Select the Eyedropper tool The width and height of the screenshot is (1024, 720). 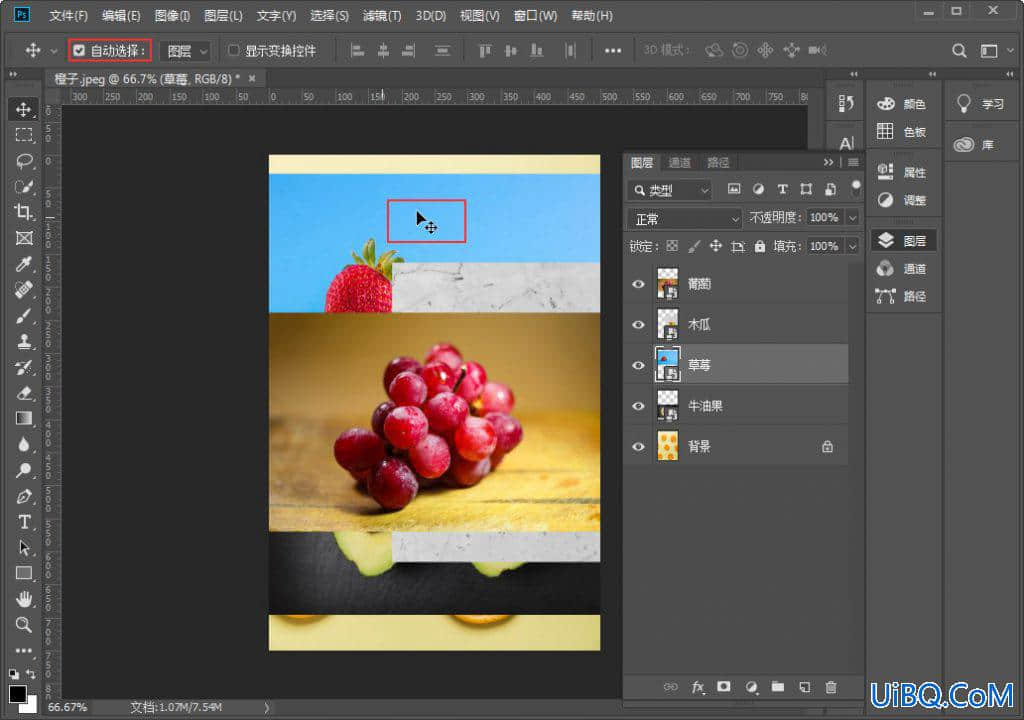(x=24, y=263)
